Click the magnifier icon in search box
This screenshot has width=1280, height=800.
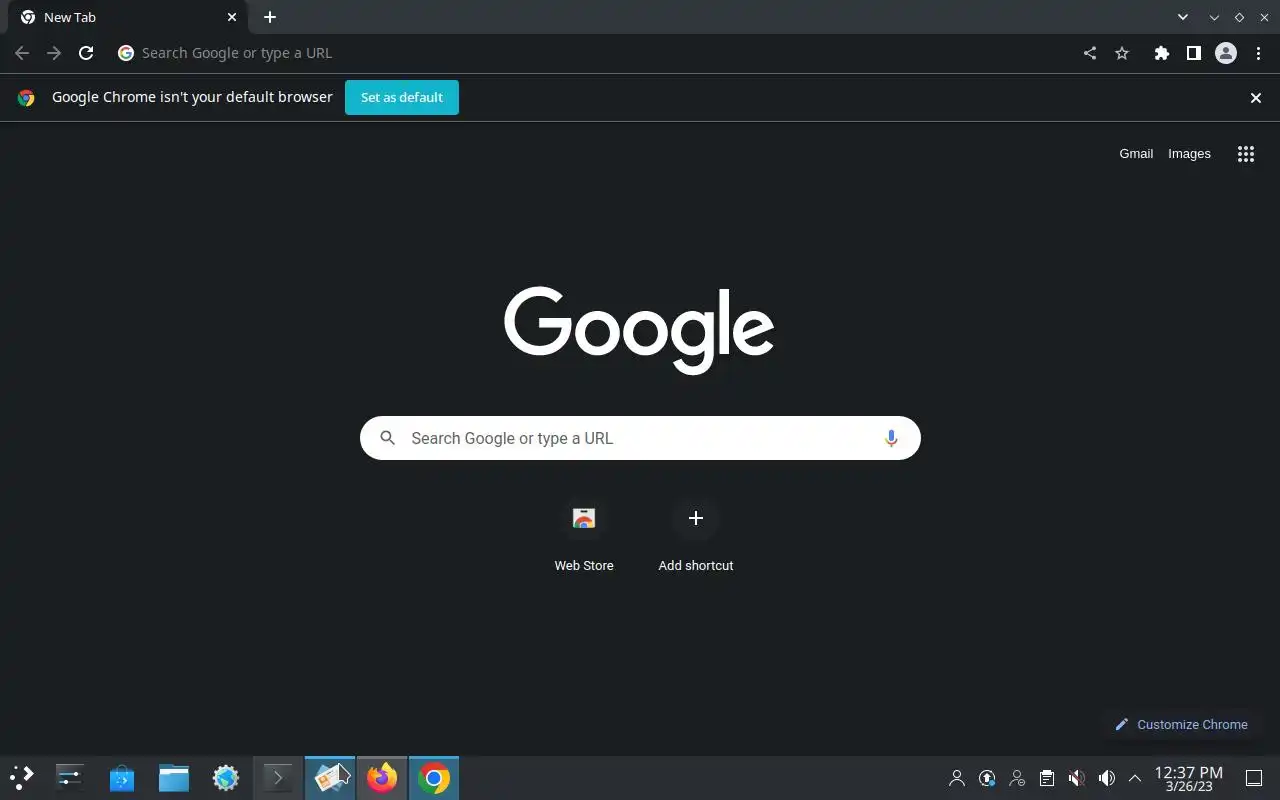click(388, 438)
